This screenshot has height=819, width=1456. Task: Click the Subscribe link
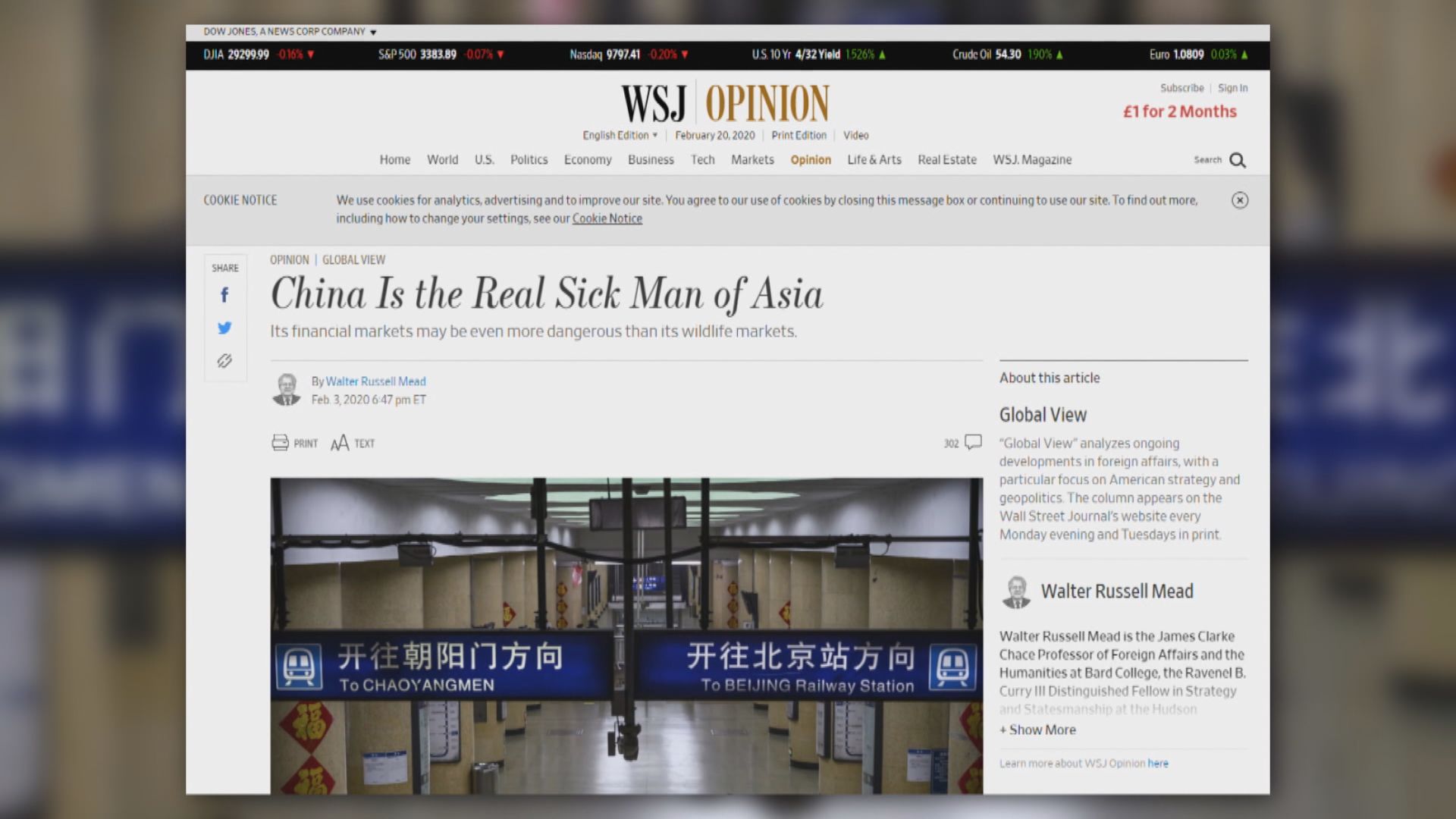[1181, 88]
